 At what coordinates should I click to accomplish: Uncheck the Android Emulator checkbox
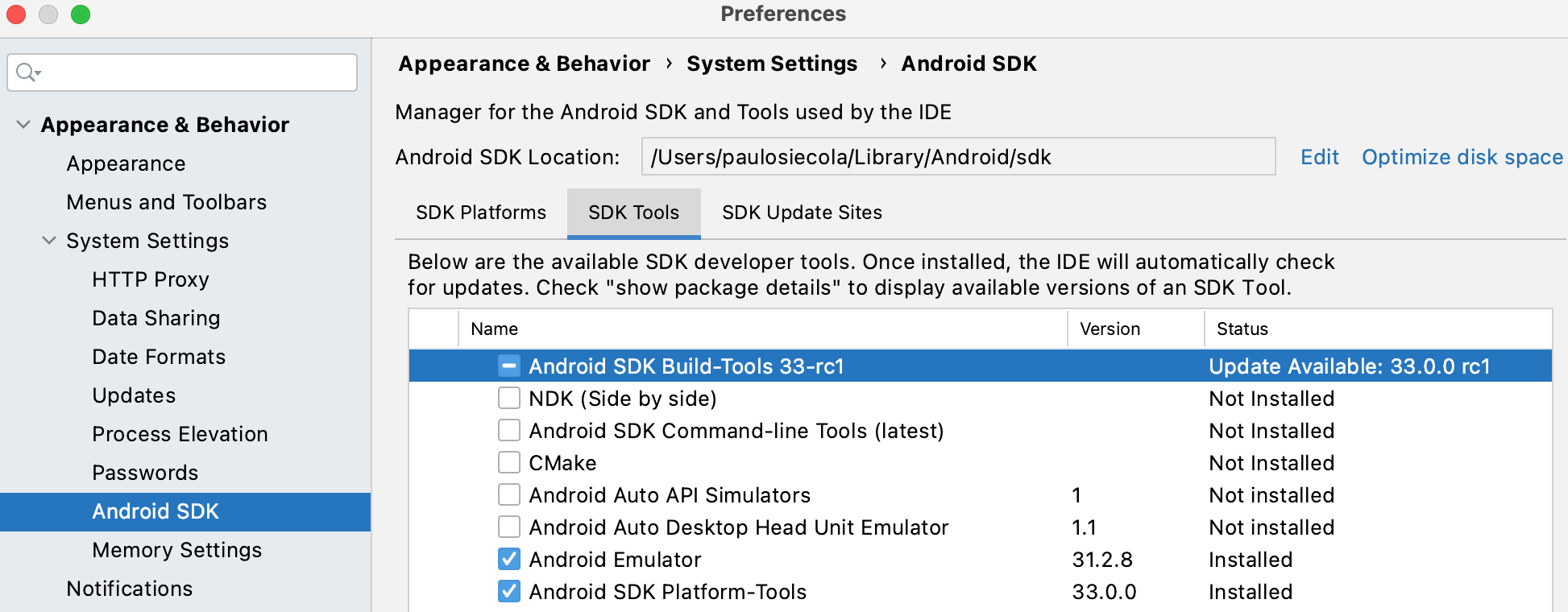508,560
